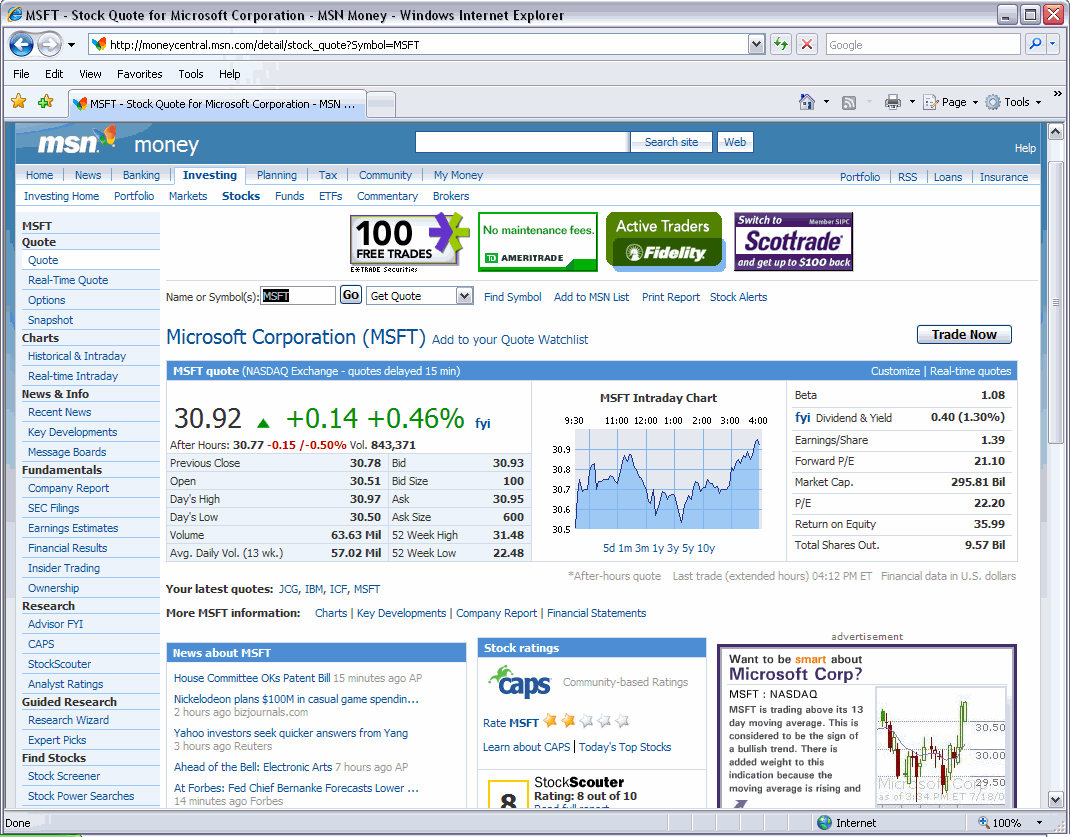Click the Name or Symbol input field
This screenshot has width=1070, height=837.
[298, 296]
